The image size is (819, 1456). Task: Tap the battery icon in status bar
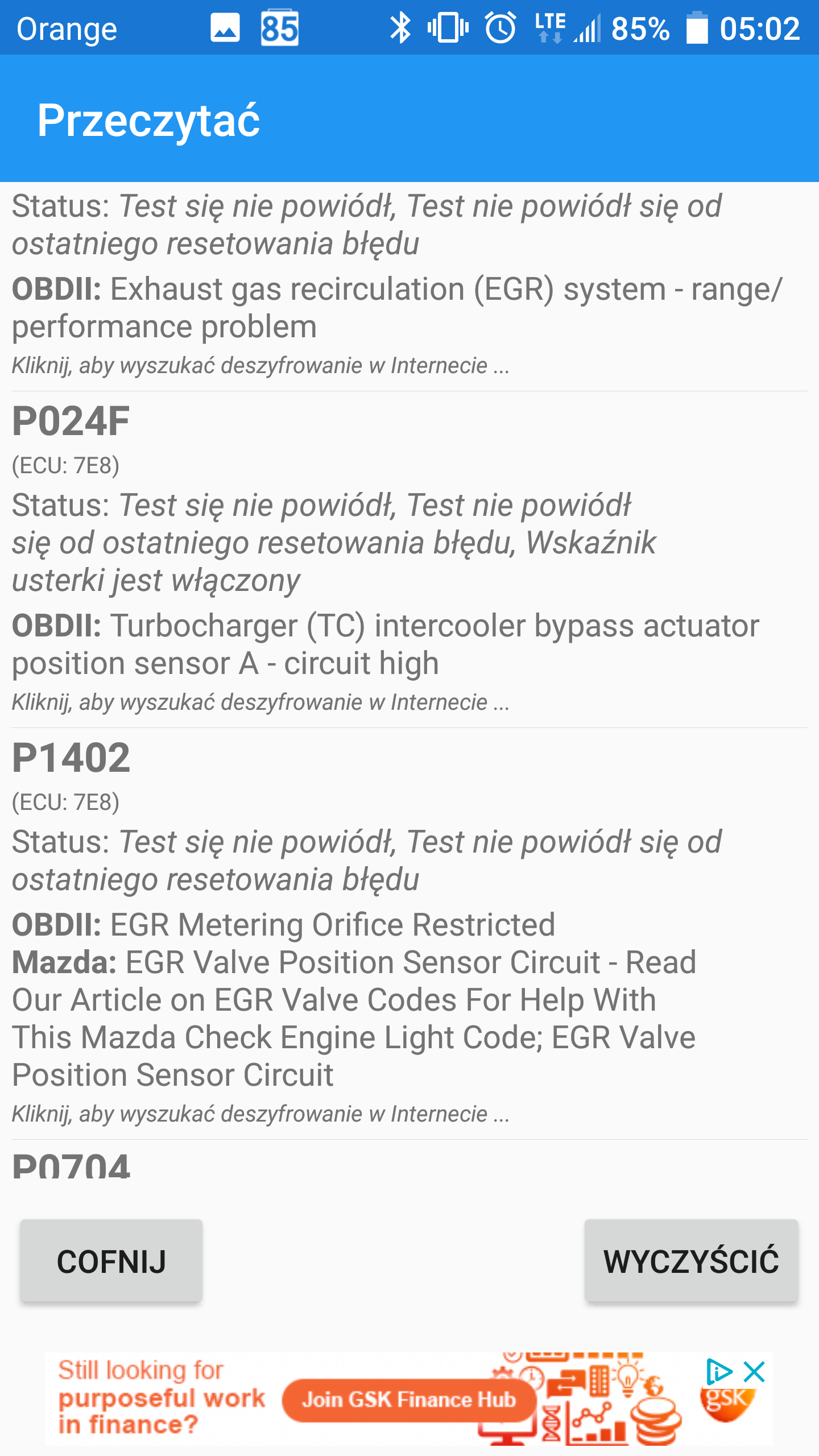[697, 28]
